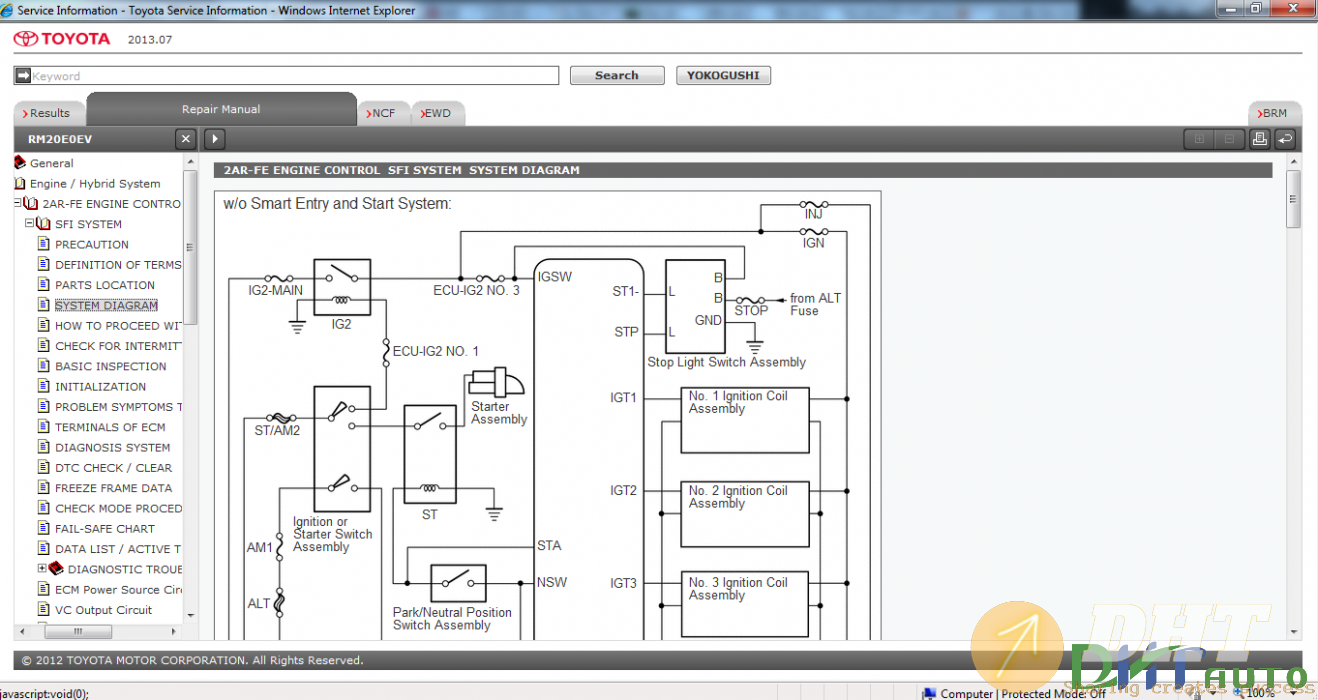Click the FREEZE FRAME DATA document icon
Image resolution: width=1318 pixels, height=700 pixels.
tap(43, 488)
